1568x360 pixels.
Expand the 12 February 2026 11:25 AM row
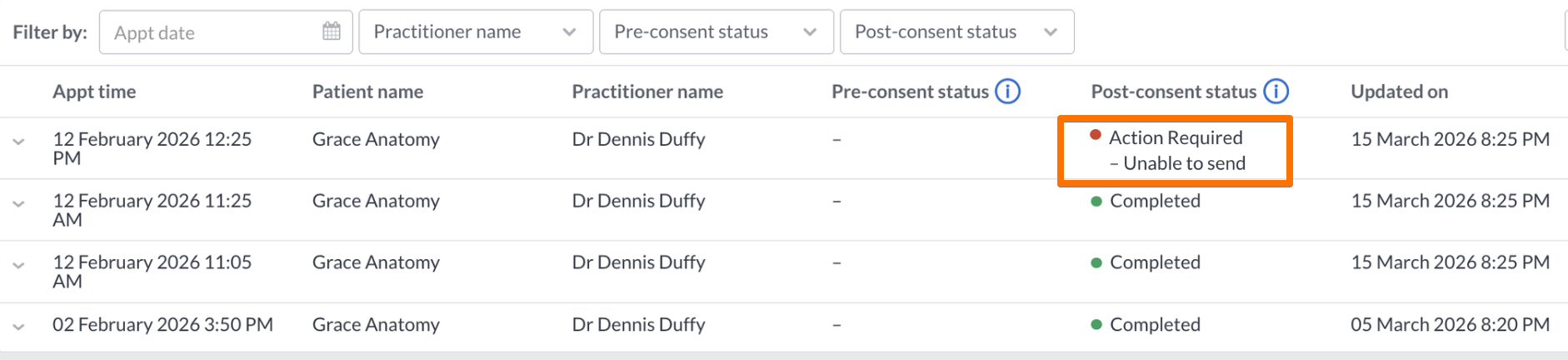click(x=18, y=203)
